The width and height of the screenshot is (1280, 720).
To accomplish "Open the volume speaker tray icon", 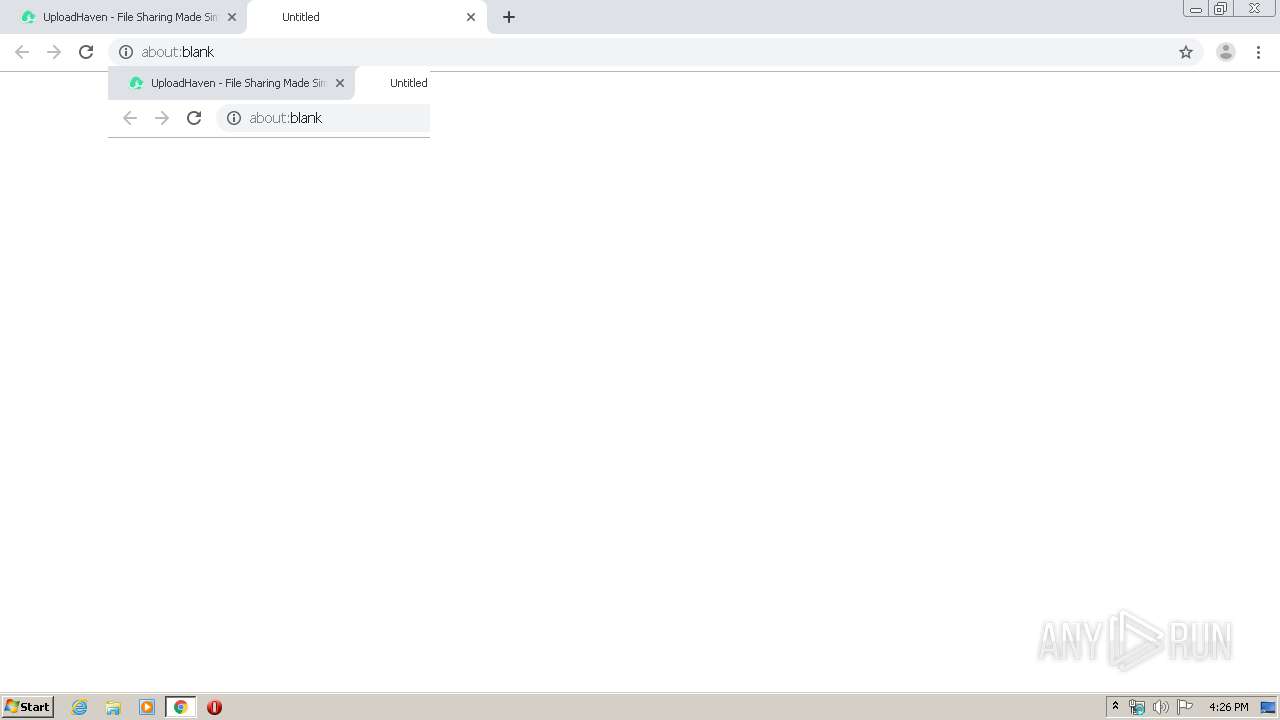I will (x=1160, y=707).
